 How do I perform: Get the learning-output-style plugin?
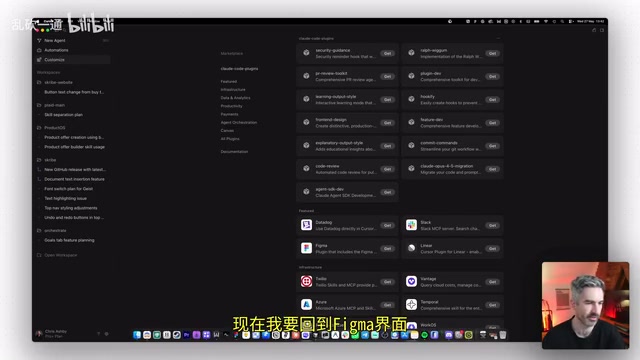(x=387, y=100)
